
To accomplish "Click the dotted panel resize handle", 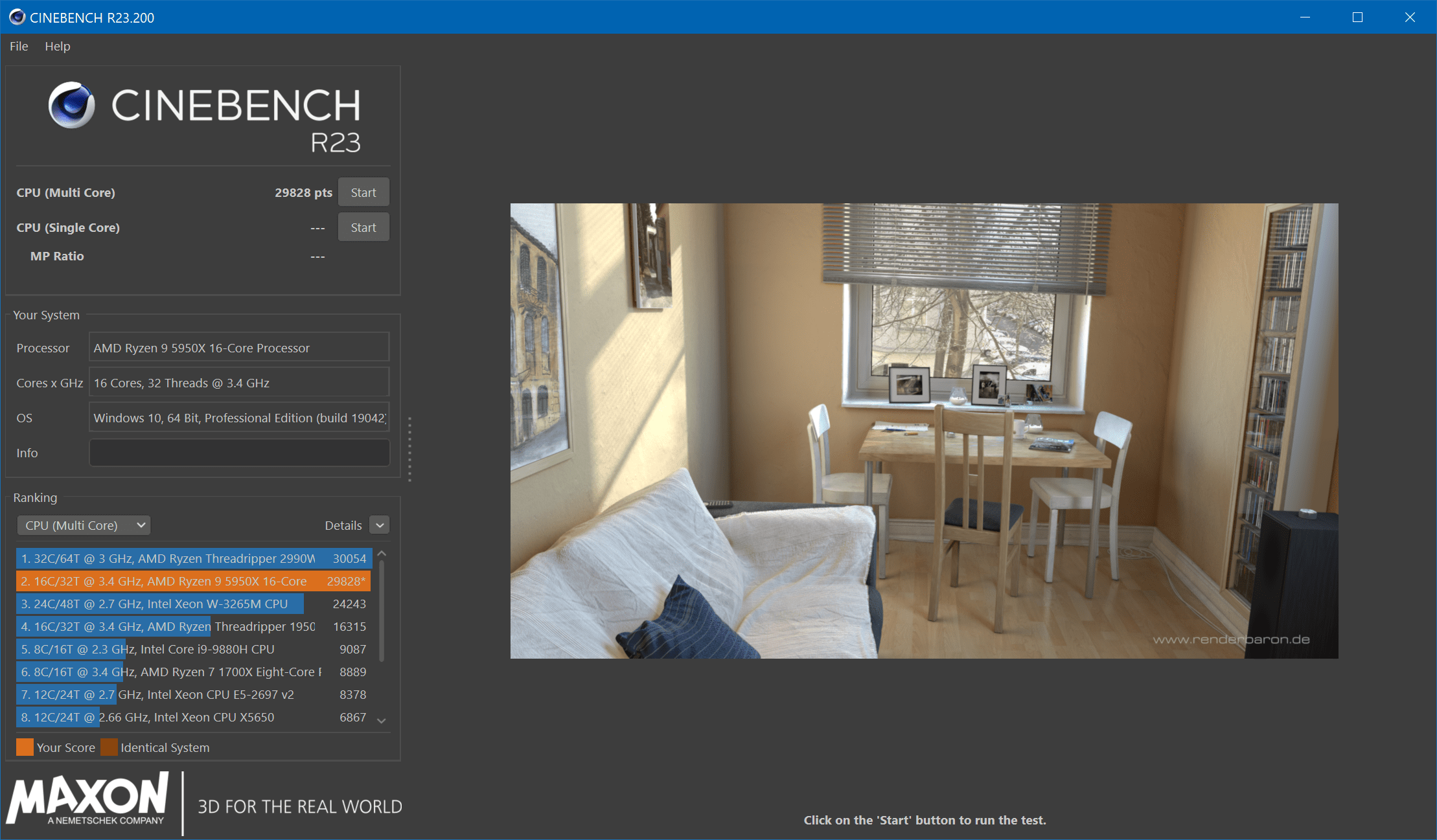I will pos(409,449).
